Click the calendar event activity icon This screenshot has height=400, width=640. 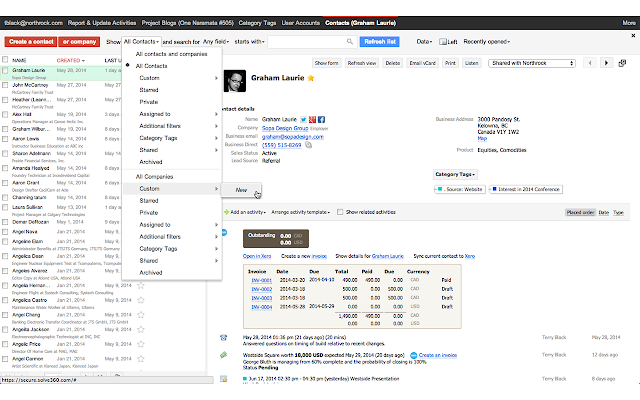(x=223, y=379)
